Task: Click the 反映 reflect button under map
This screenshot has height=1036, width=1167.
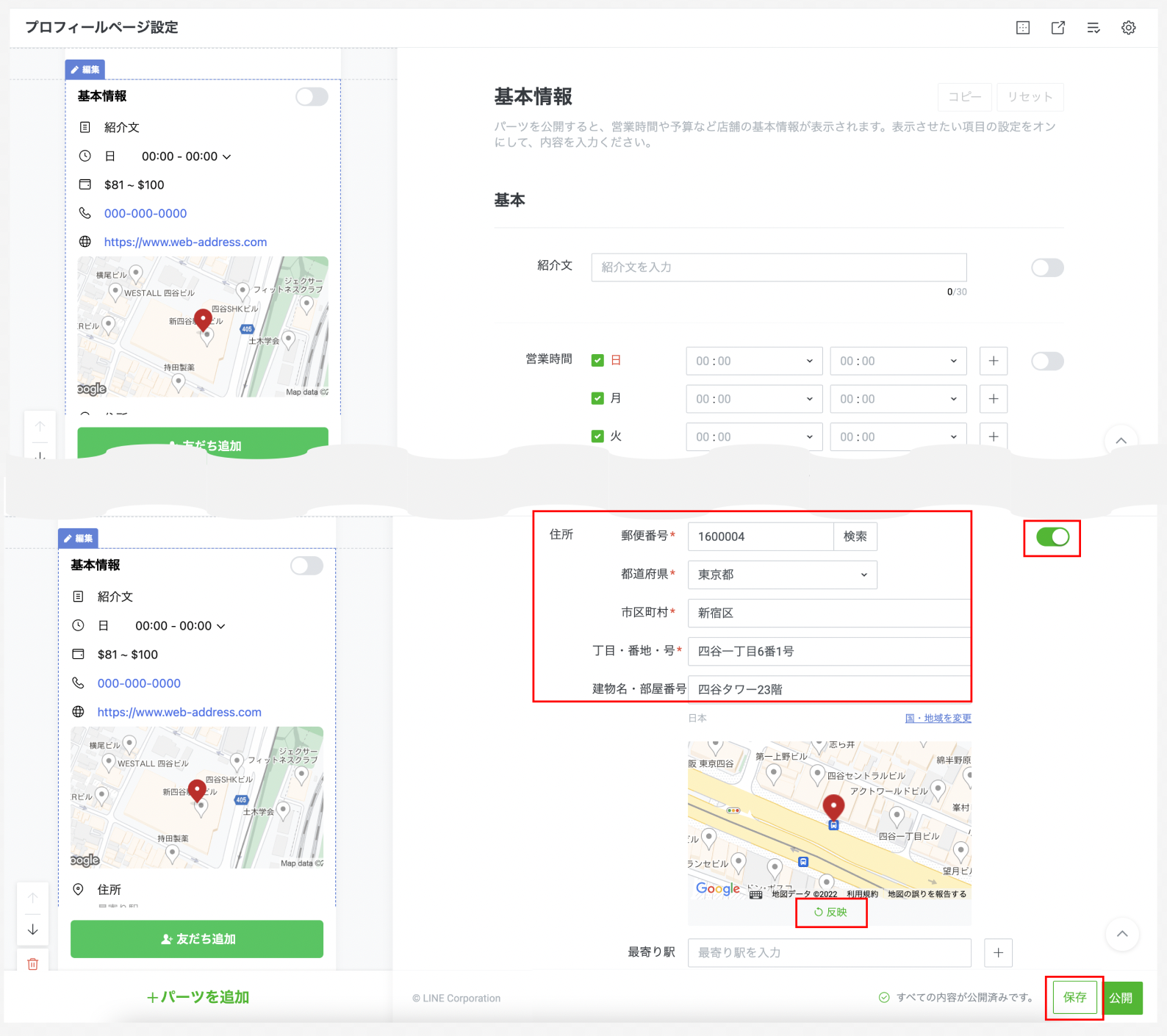Action: coord(831,912)
